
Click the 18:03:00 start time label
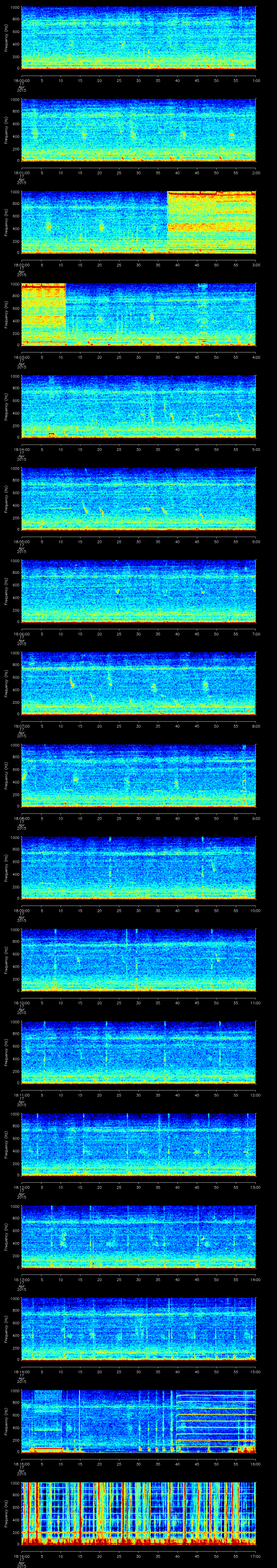point(21,357)
